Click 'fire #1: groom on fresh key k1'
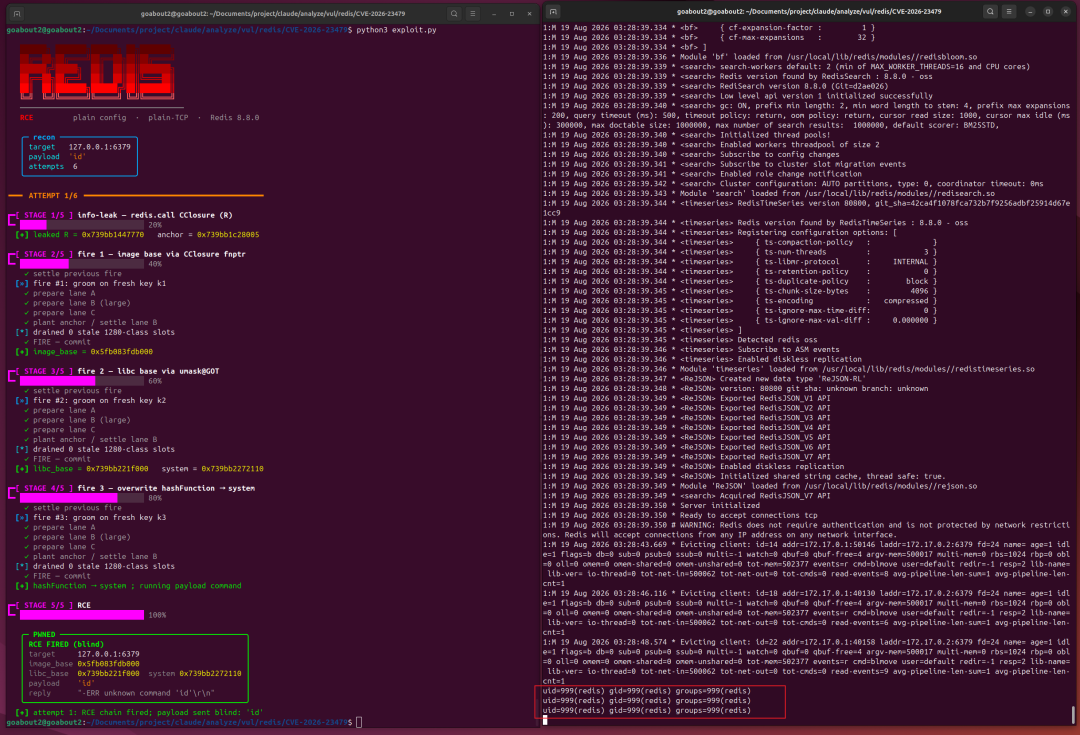 99,283
